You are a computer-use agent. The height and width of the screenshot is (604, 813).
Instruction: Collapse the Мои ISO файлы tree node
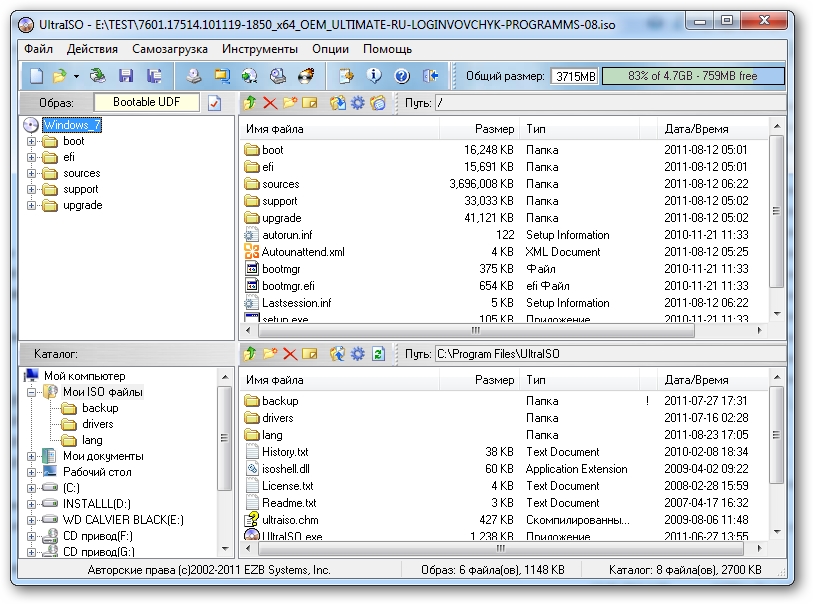(32, 392)
